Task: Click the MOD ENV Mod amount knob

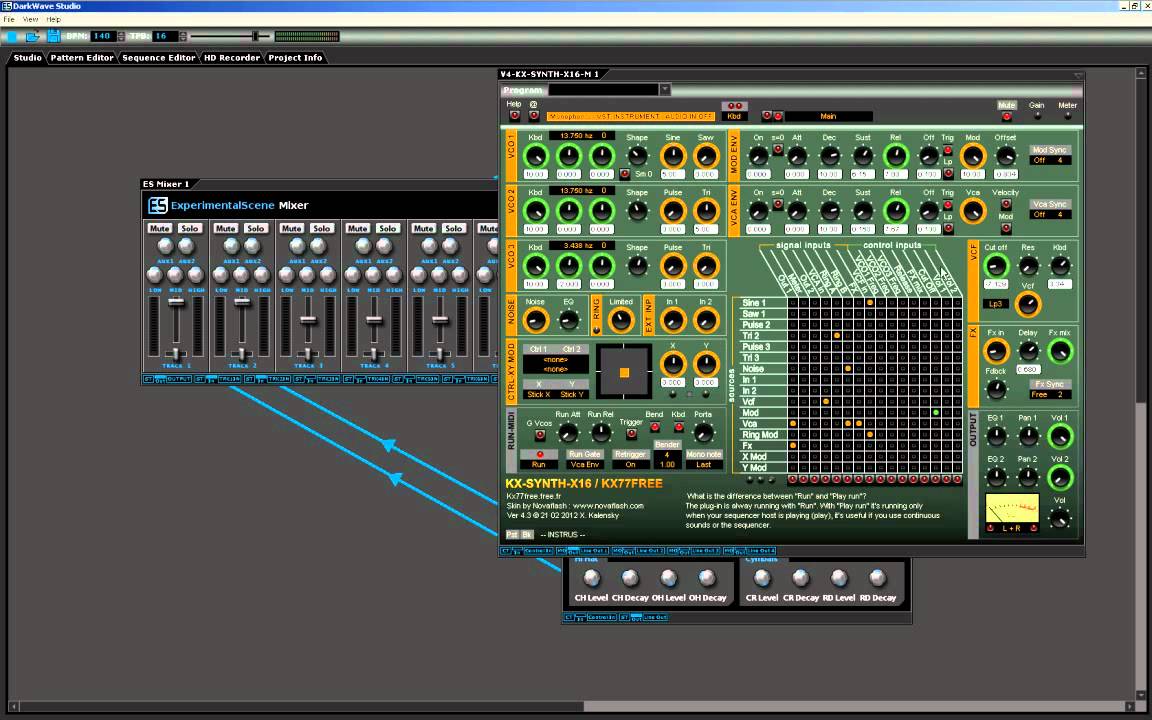Action: 973,156
